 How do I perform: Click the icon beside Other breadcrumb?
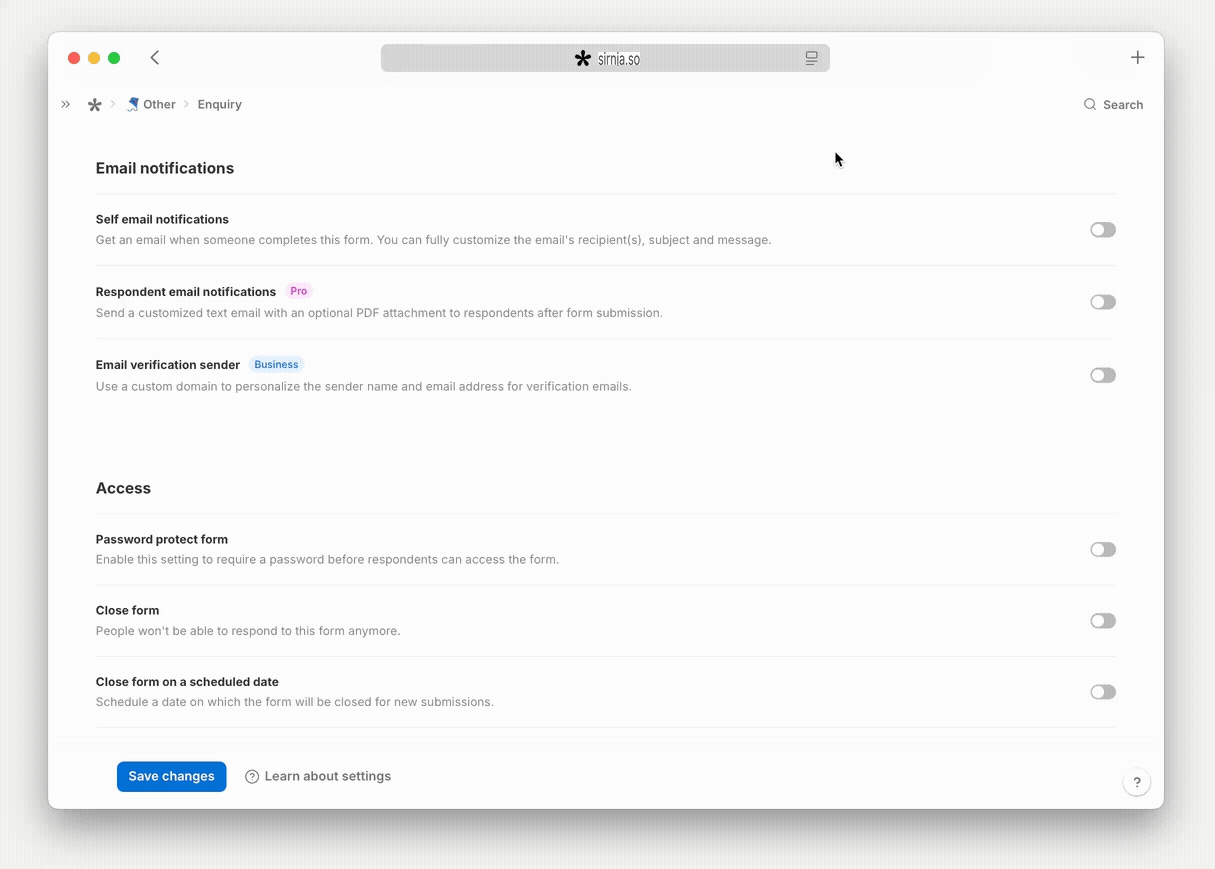[133, 104]
